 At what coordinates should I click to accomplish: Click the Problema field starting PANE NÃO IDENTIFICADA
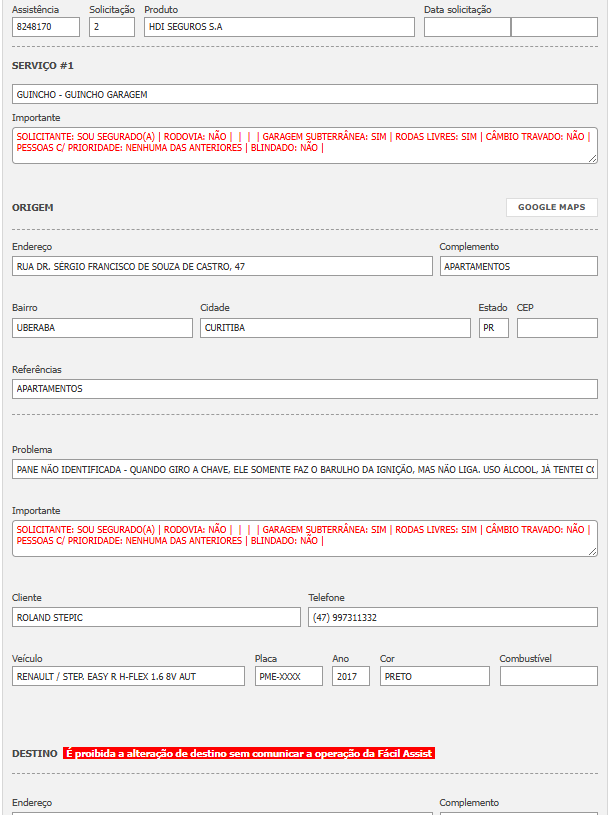click(x=305, y=469)
